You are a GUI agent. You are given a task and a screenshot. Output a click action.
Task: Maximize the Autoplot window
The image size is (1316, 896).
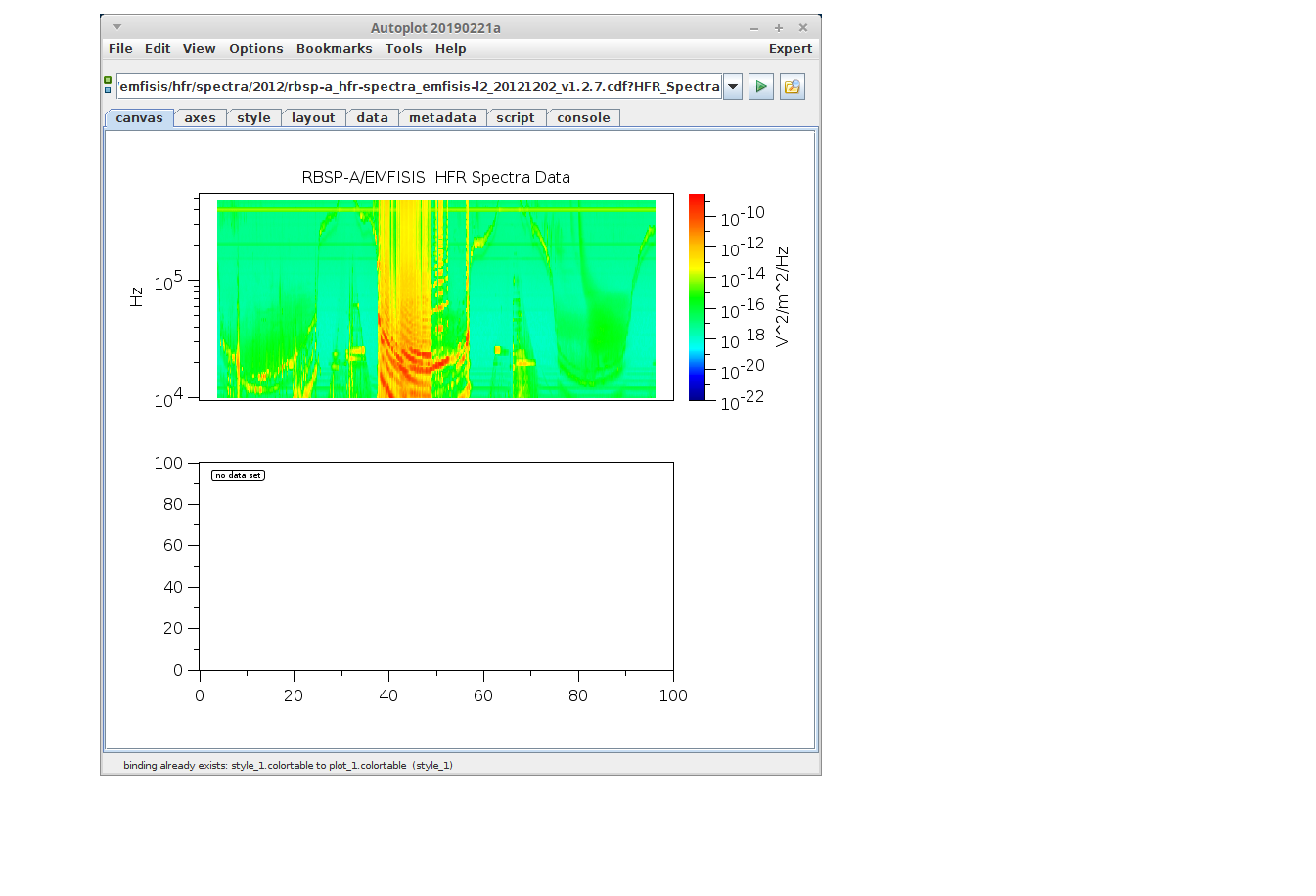tap(779, 28)
